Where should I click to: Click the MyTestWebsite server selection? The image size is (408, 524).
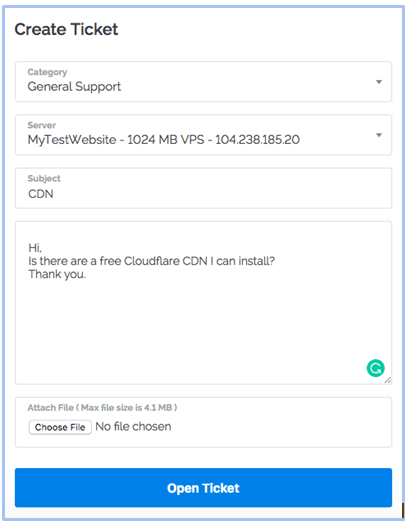(203, 135)
